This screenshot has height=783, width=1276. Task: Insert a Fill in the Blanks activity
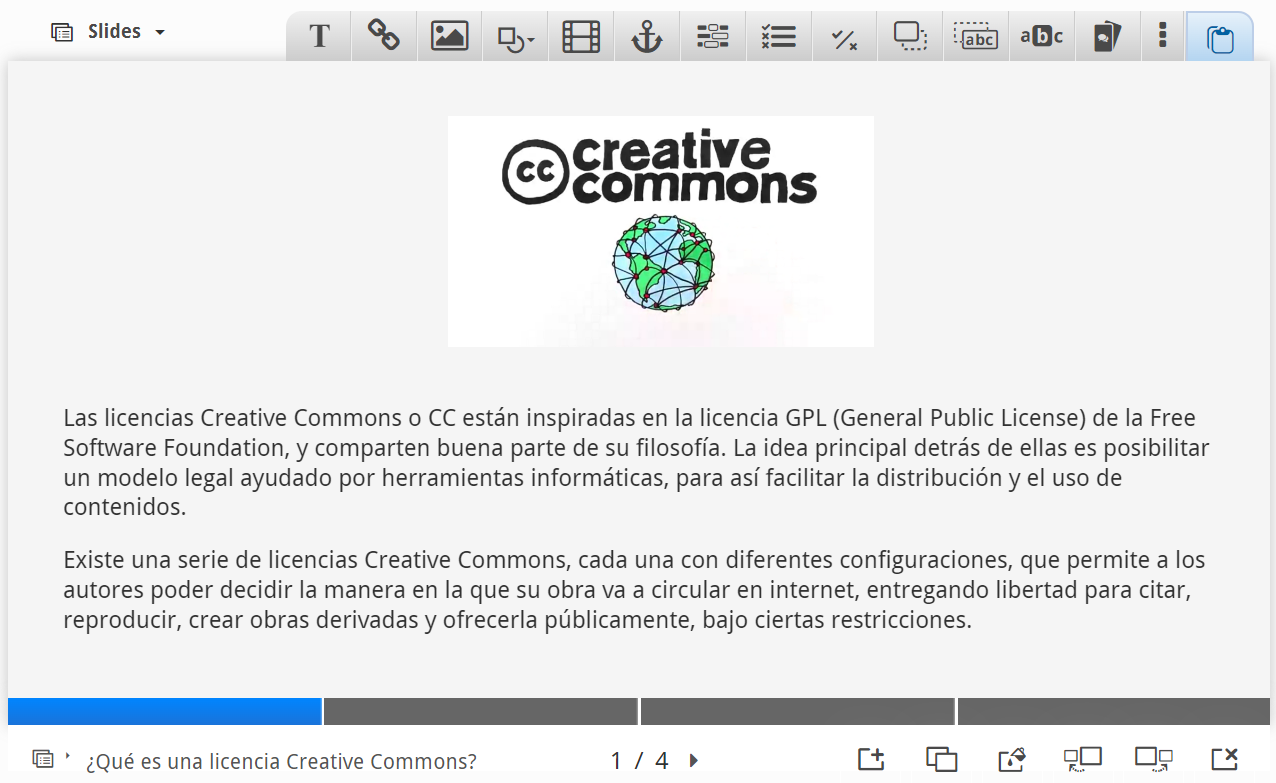[713, 37]
